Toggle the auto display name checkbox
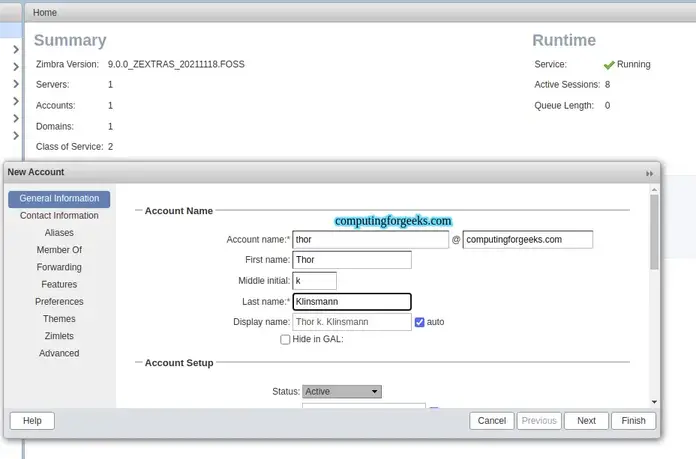The width and height of the screenshot is (696, 459). [x=419, y=322]
